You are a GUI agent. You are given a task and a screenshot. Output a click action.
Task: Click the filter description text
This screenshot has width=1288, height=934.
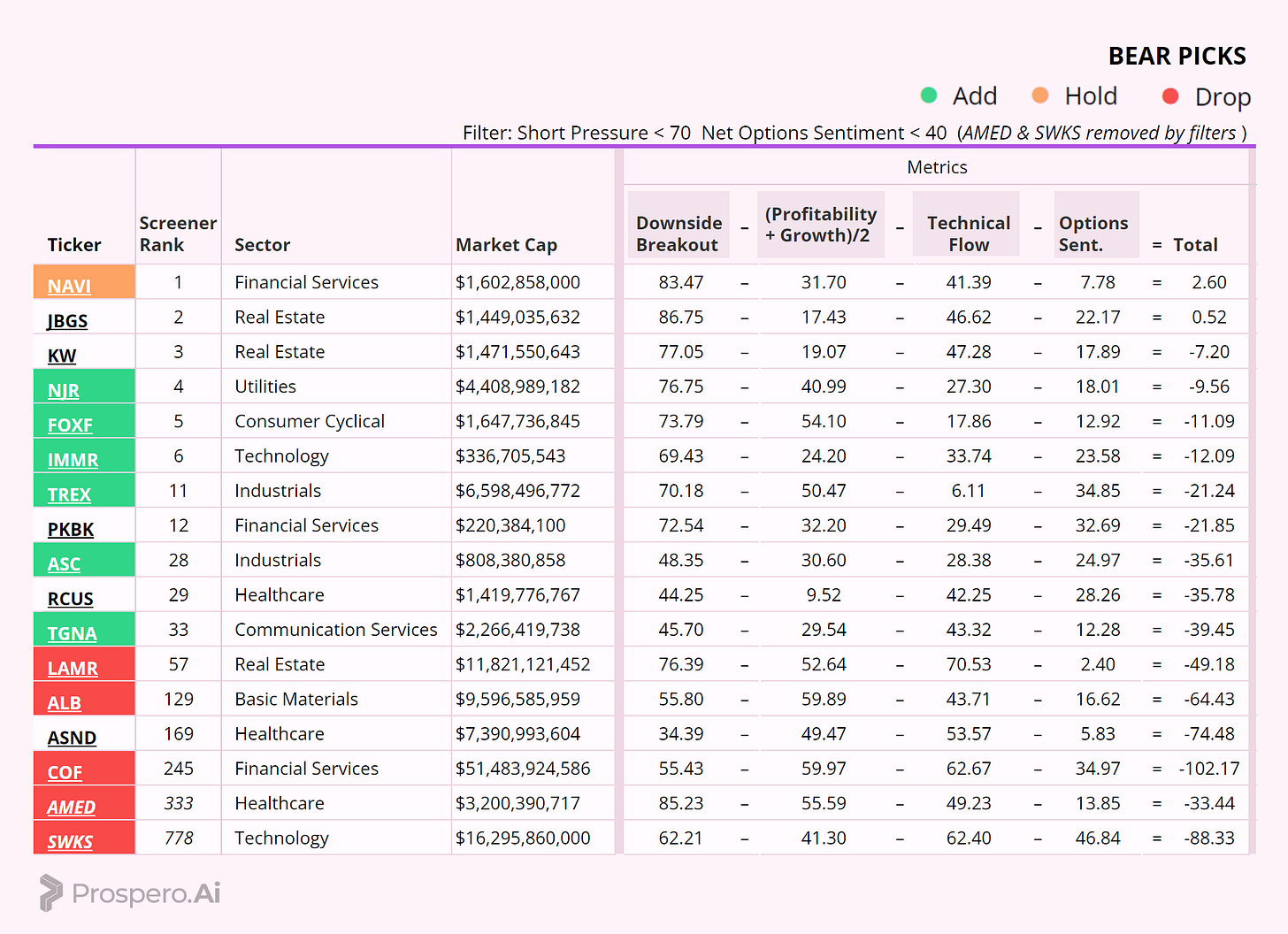(854, 133)
